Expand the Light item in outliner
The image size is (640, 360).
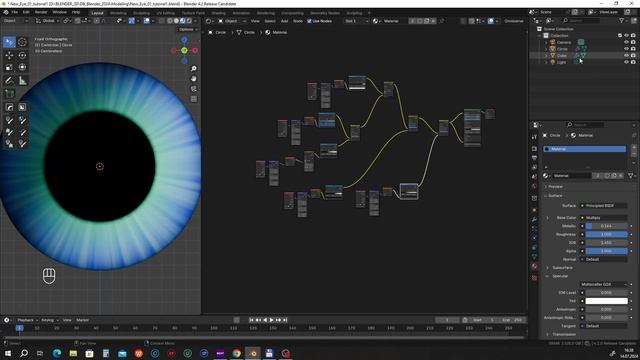(546, 62)
